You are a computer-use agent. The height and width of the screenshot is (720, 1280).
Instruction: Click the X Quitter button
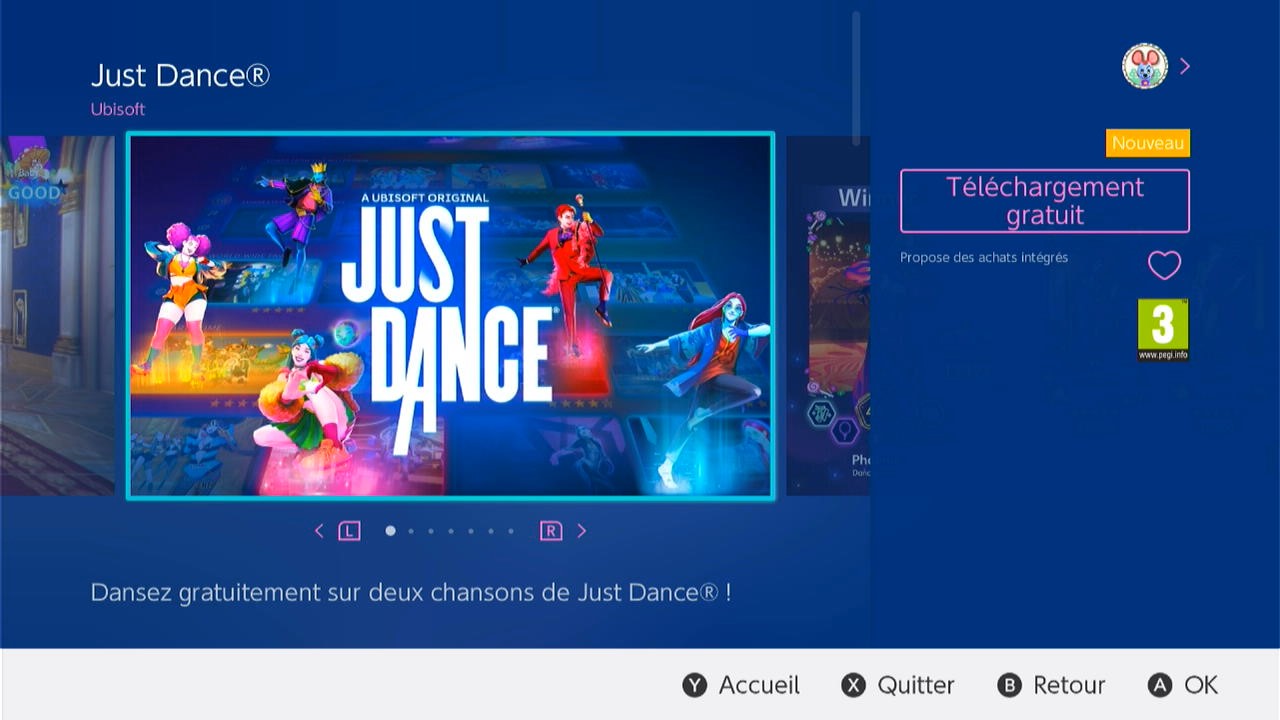(x=898, y=685)
